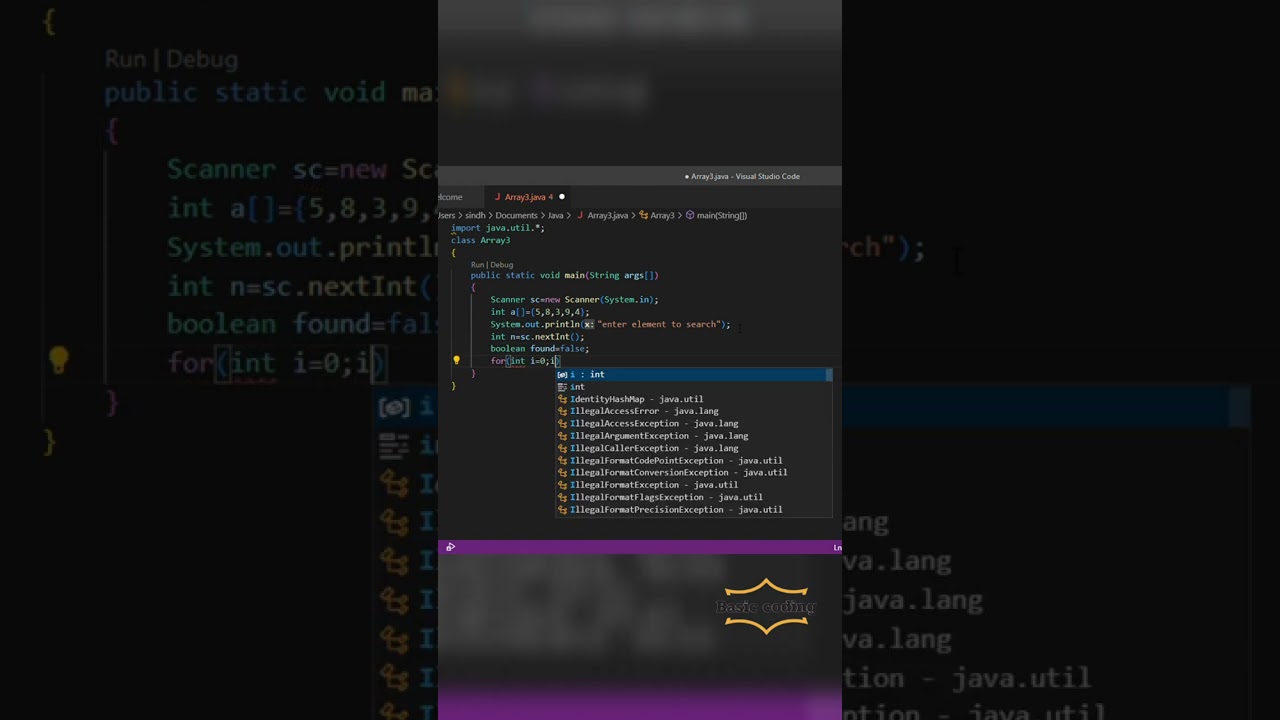Click the class icon next to IllegalAccessError suggestion

click(x=562, y=411)
